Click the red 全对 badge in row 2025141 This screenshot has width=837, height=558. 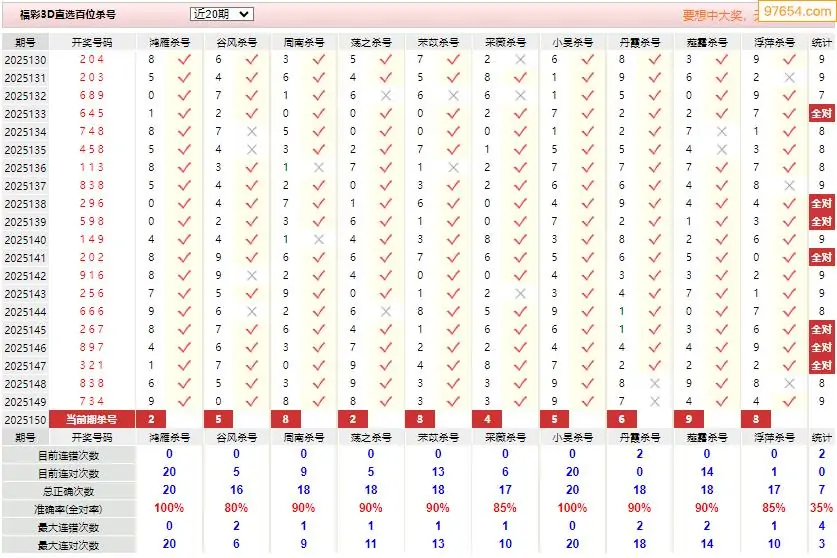coord(822,257)
